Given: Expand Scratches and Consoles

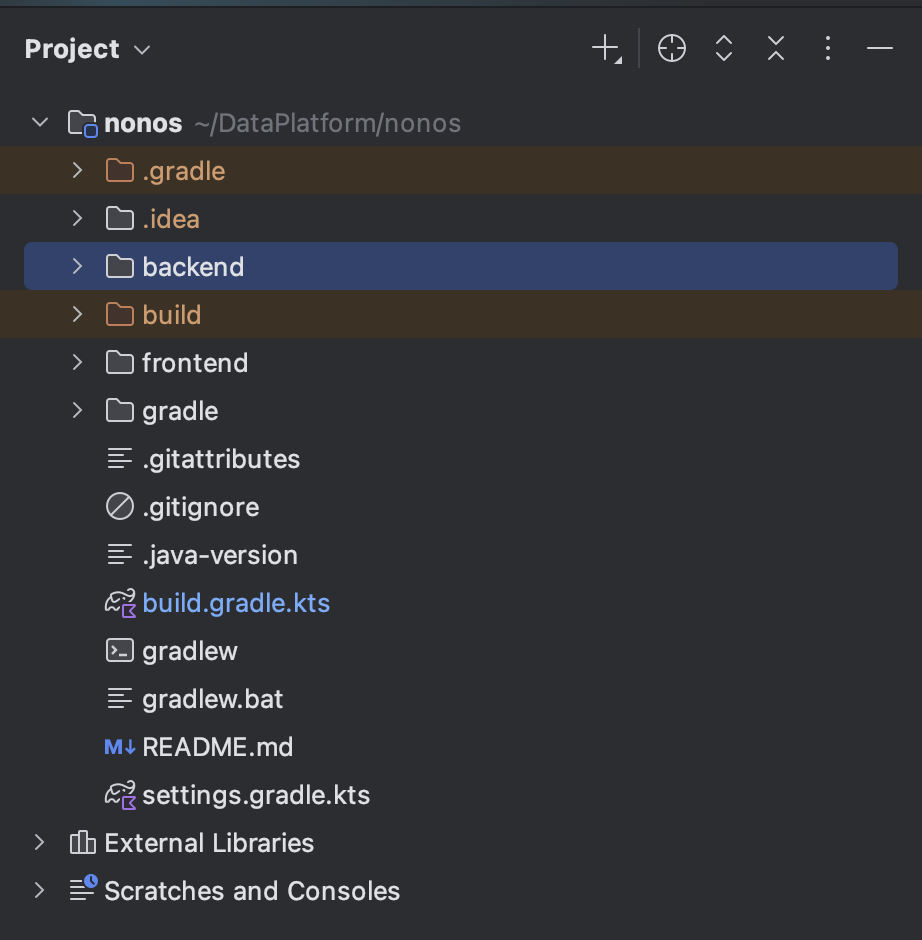Looking at the screenshot, I should point(40,890).
